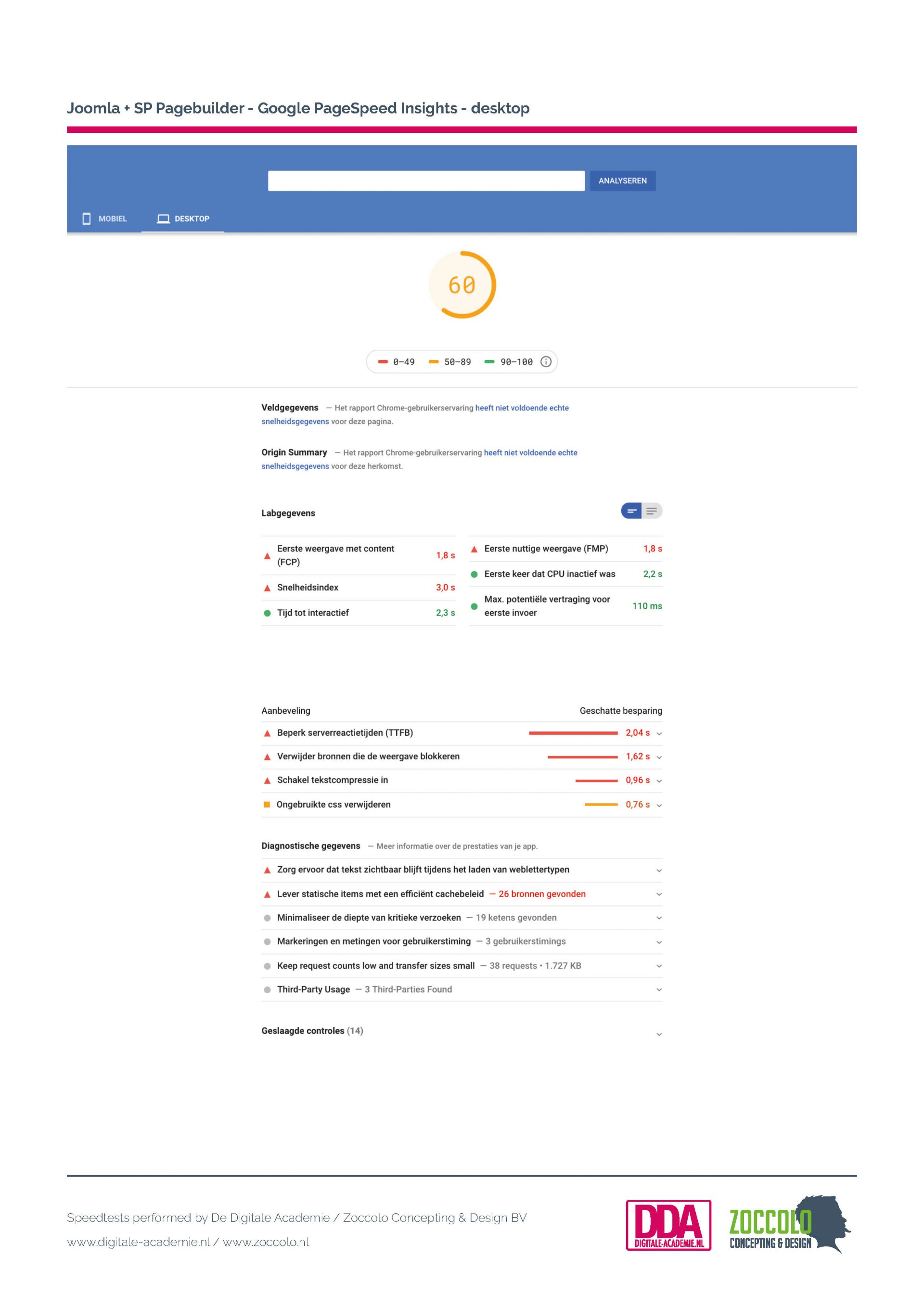Click the Snelheidsindex '3,0 s' value
Image resolution: width=924 pixels, height=1296 pixels.
[x=446, y=588]
